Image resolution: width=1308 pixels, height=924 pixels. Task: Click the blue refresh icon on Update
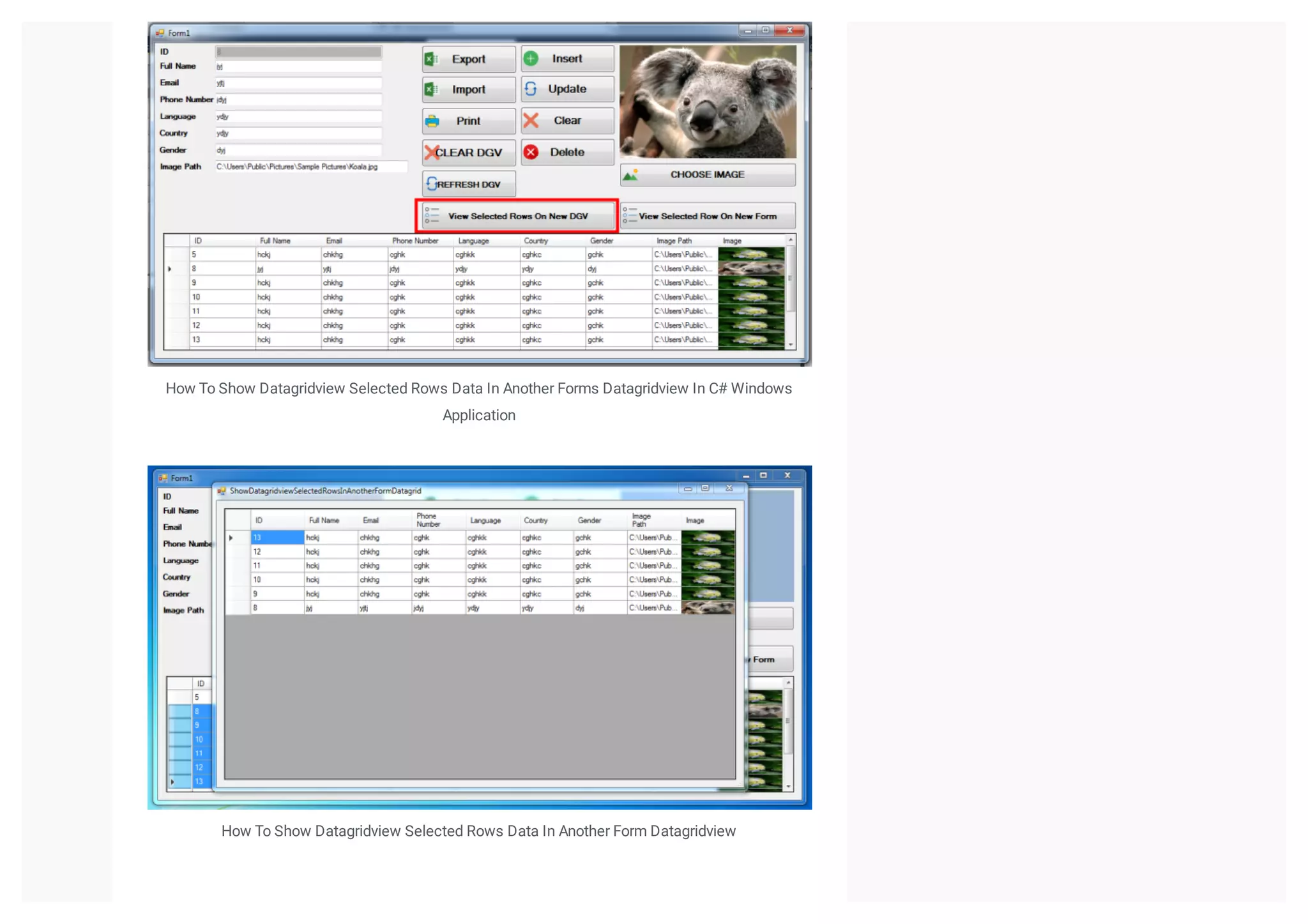[x=531, y=89]
